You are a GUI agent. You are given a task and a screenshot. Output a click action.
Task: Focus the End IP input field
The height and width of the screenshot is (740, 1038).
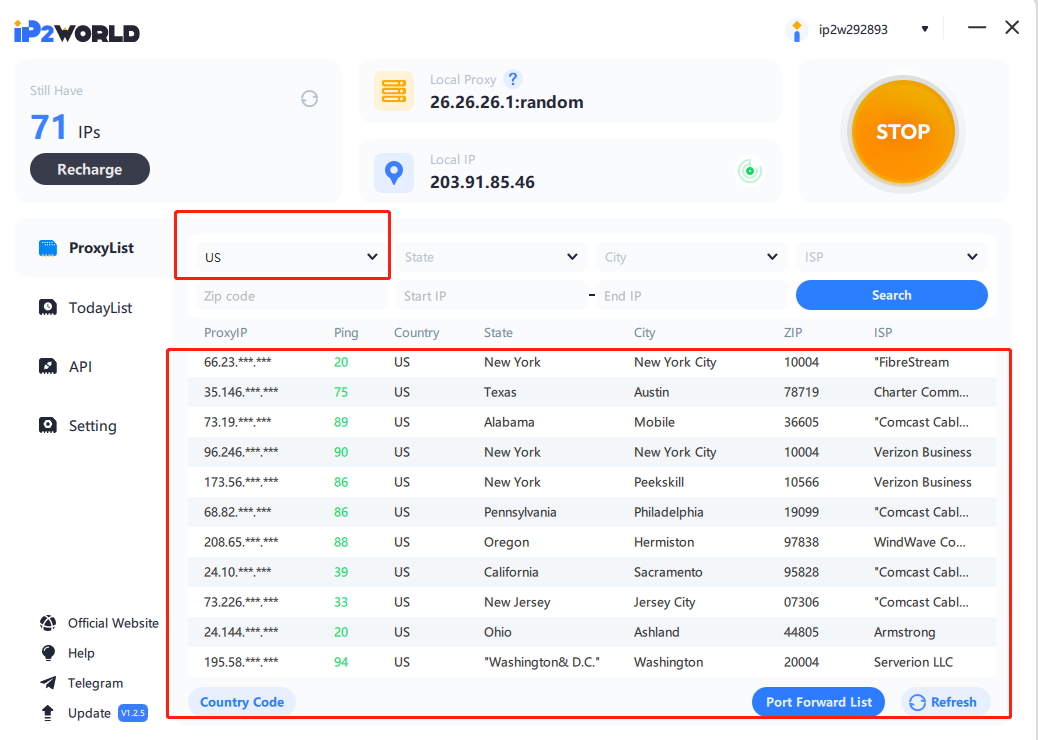click(x=691, y=296)
